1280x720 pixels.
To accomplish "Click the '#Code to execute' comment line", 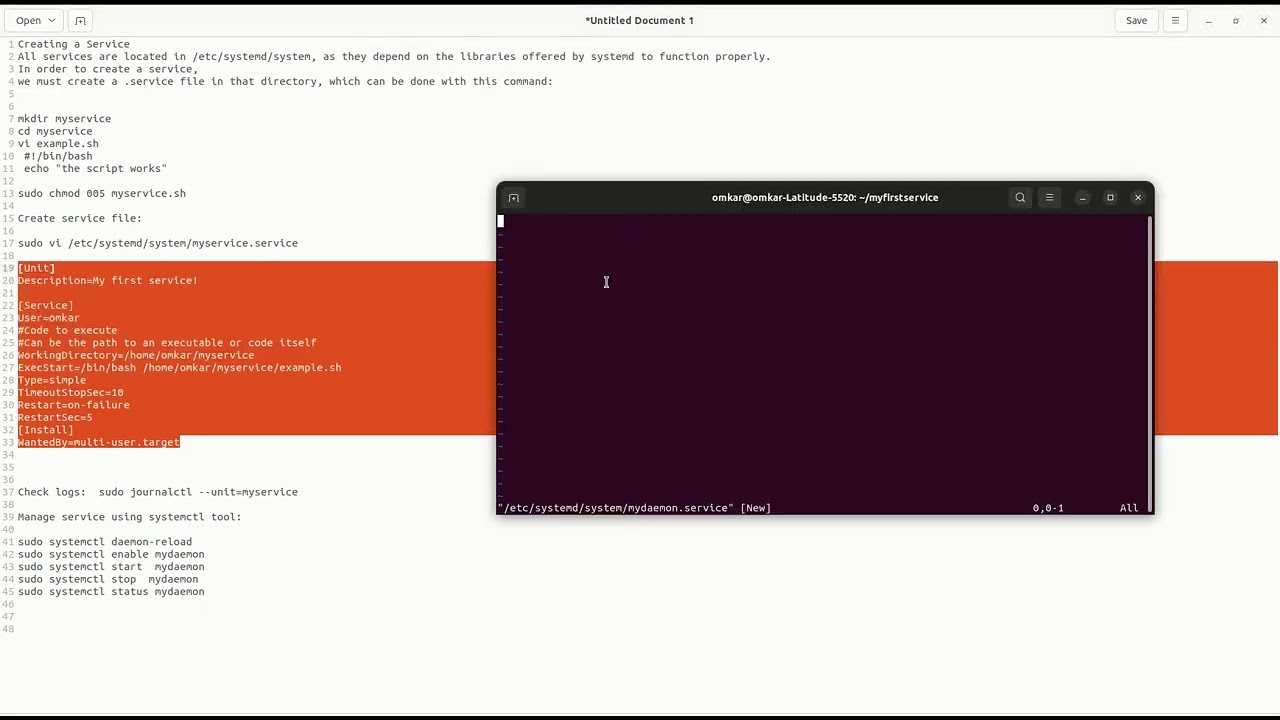I will tap(67, 331).
